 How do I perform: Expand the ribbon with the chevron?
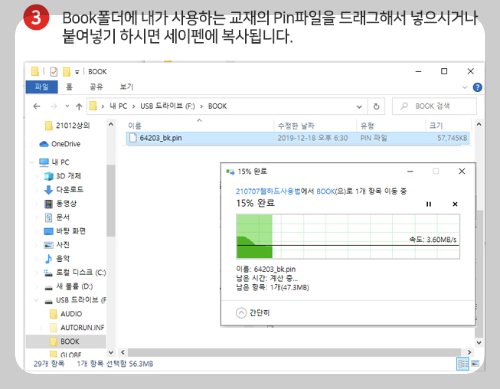[x=465, y=87]
